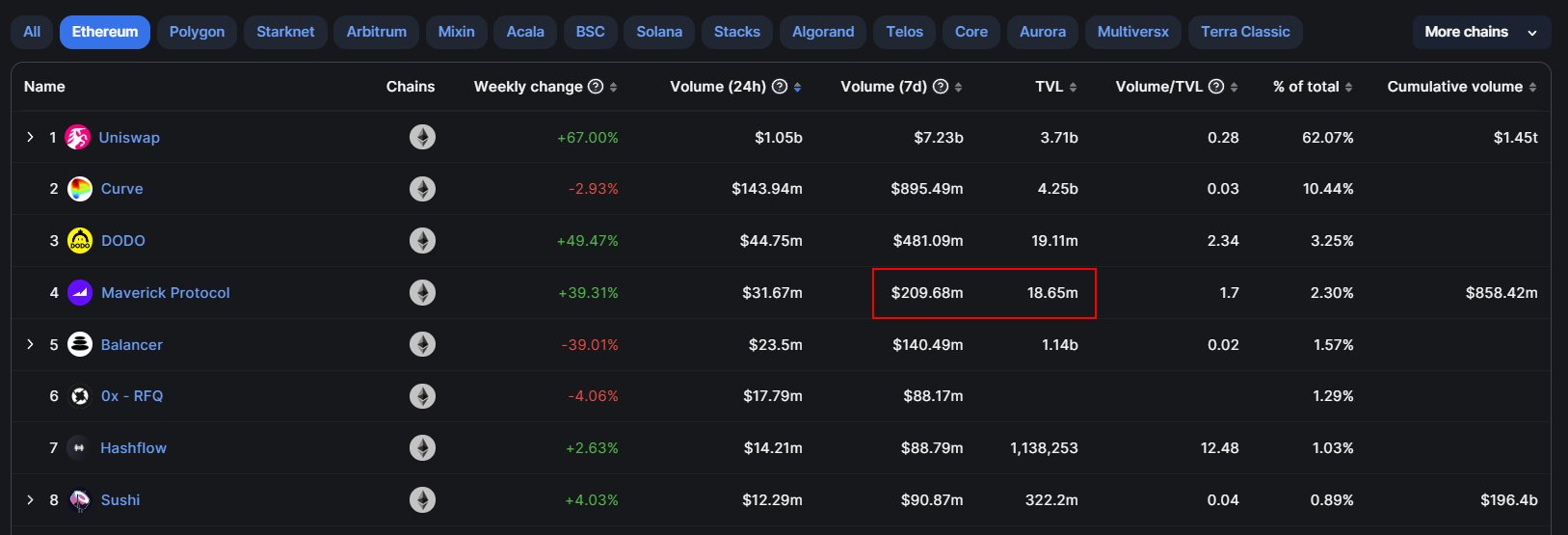Click the Balancer logo icon
The width and height of the screenshot is (1568, 535).
point(80,345)
